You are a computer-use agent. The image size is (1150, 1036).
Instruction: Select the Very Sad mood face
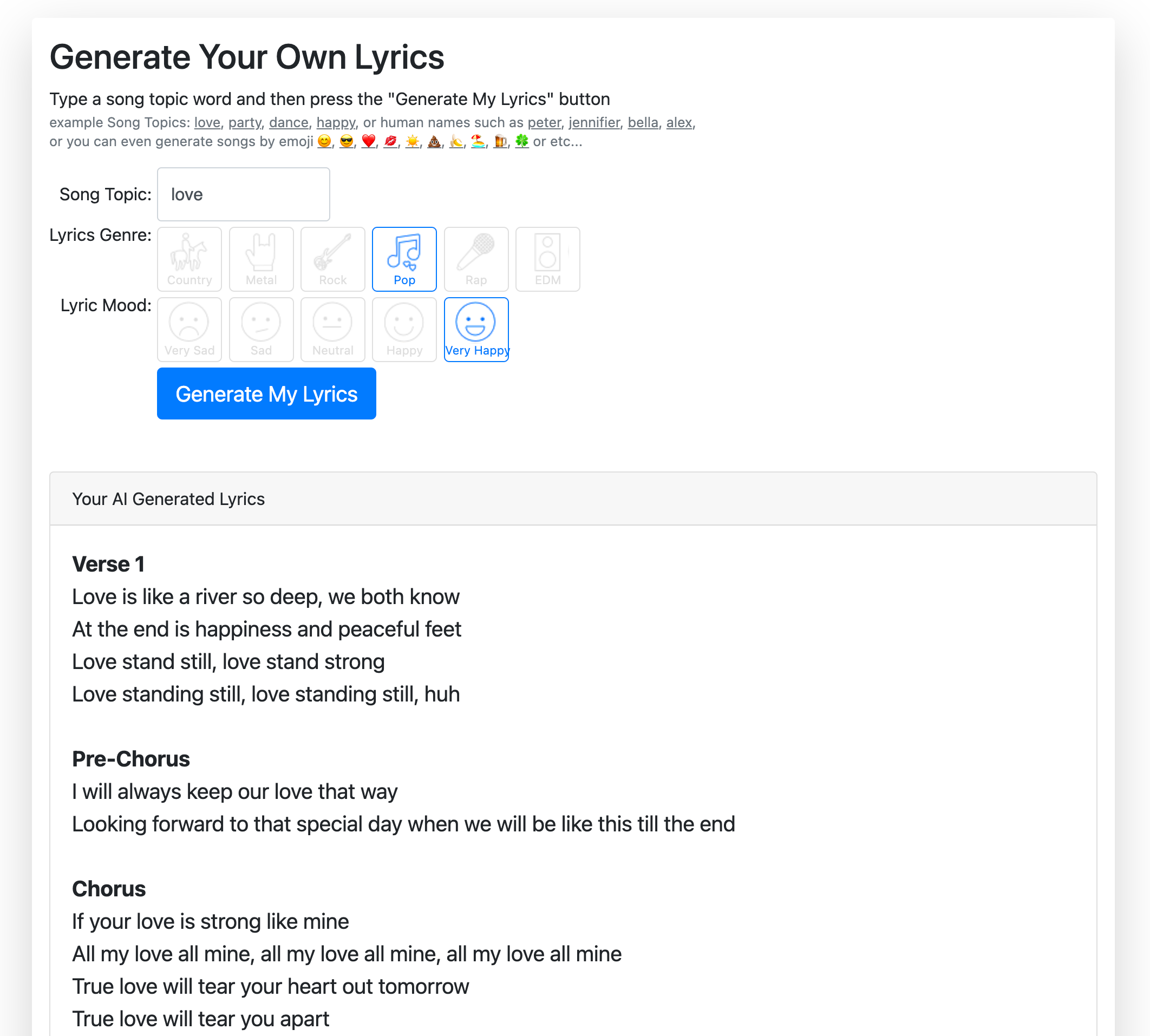pyautogui.click(x=189, y=330)
